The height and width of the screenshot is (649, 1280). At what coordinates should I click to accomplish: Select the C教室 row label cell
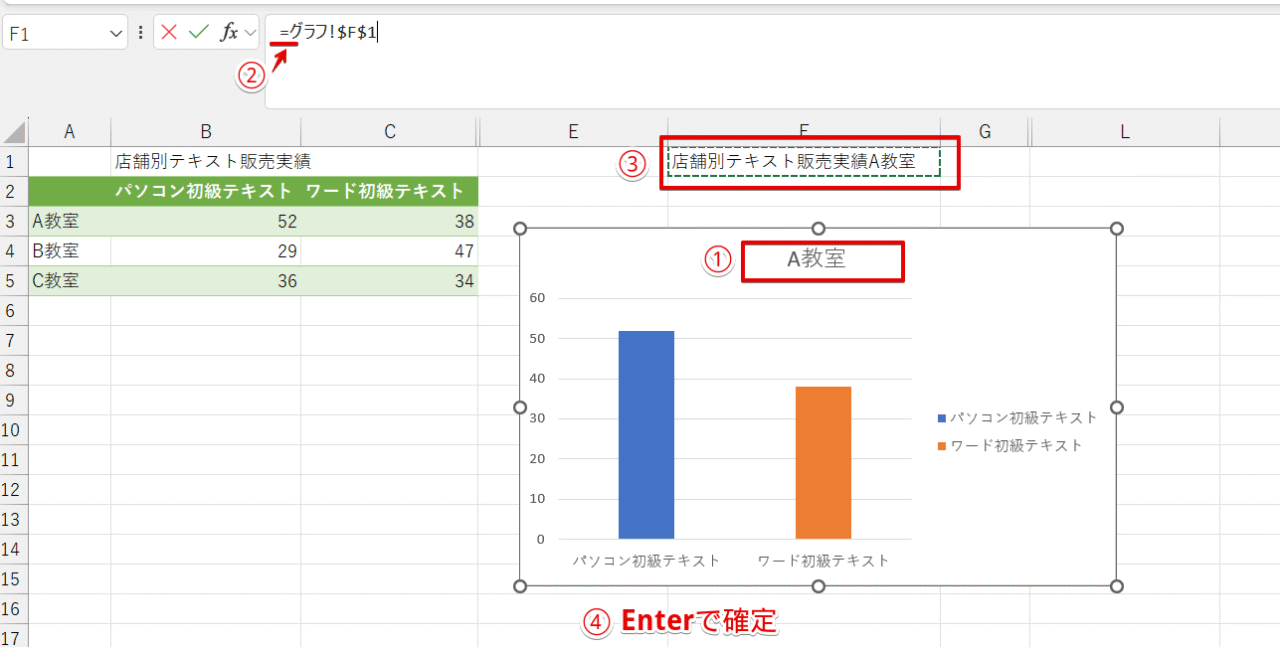tap(69, 281)
